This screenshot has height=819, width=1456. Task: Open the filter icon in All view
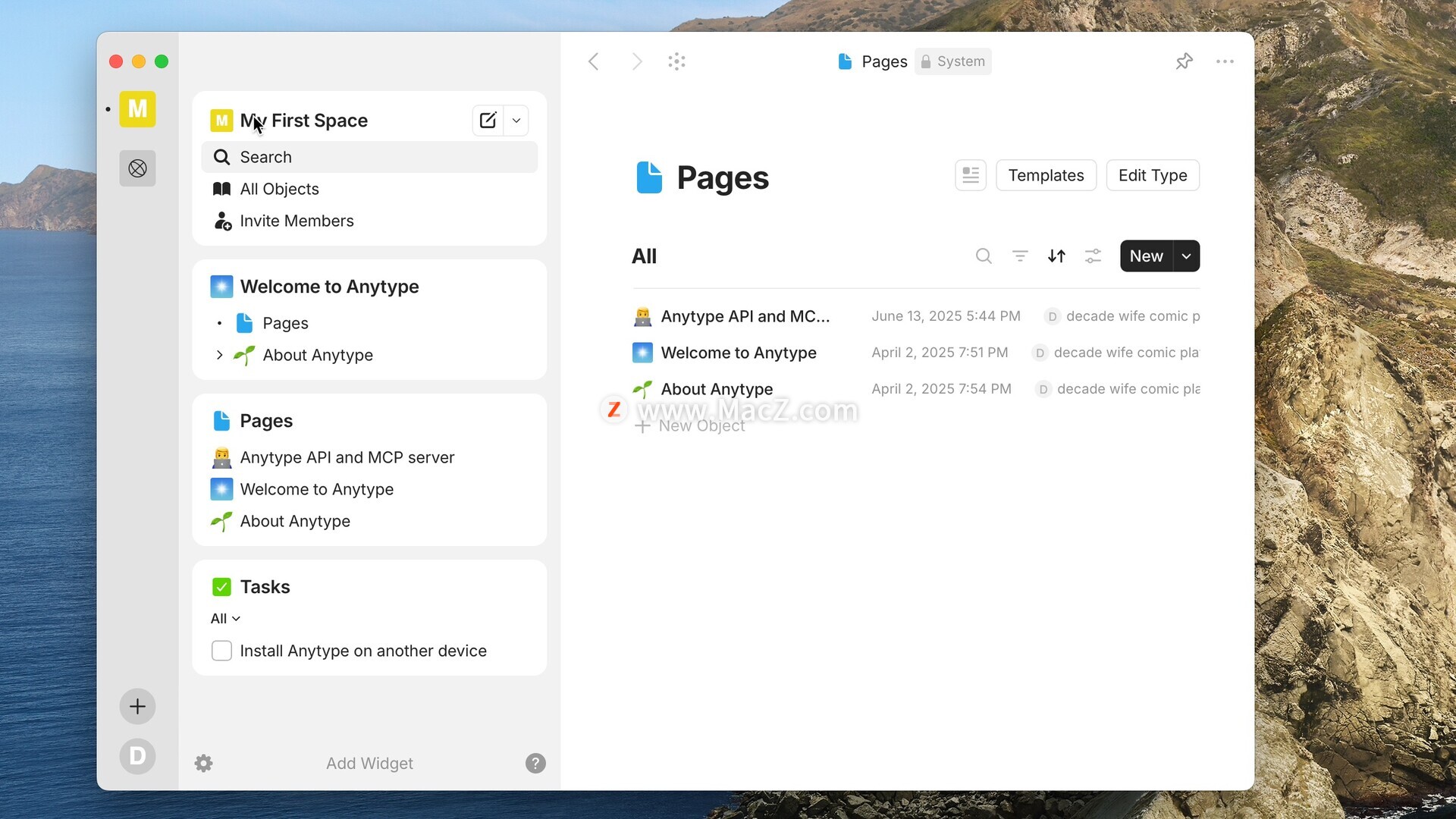[1020, 256]
